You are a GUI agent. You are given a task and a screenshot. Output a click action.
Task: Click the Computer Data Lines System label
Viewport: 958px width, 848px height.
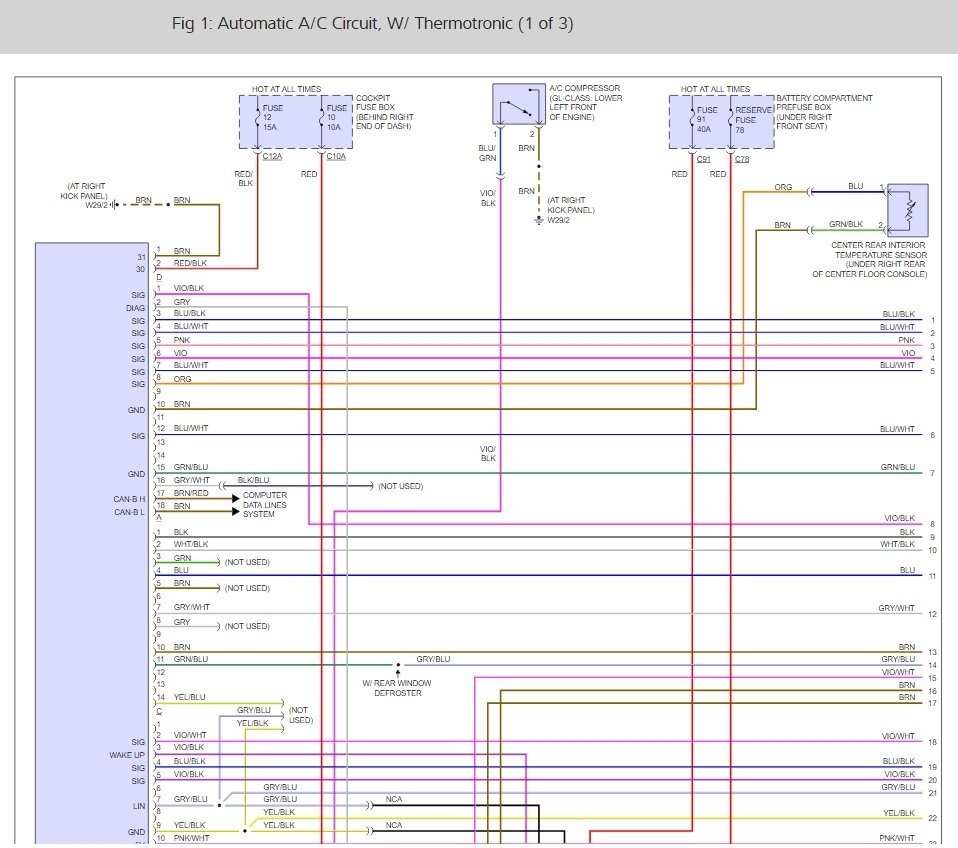click(x=265, y=505)
